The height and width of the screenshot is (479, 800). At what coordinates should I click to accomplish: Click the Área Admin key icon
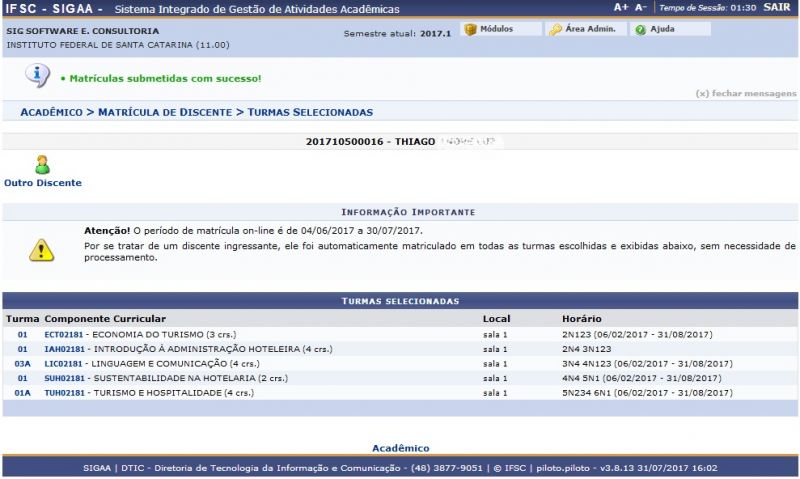coord(555,30)
